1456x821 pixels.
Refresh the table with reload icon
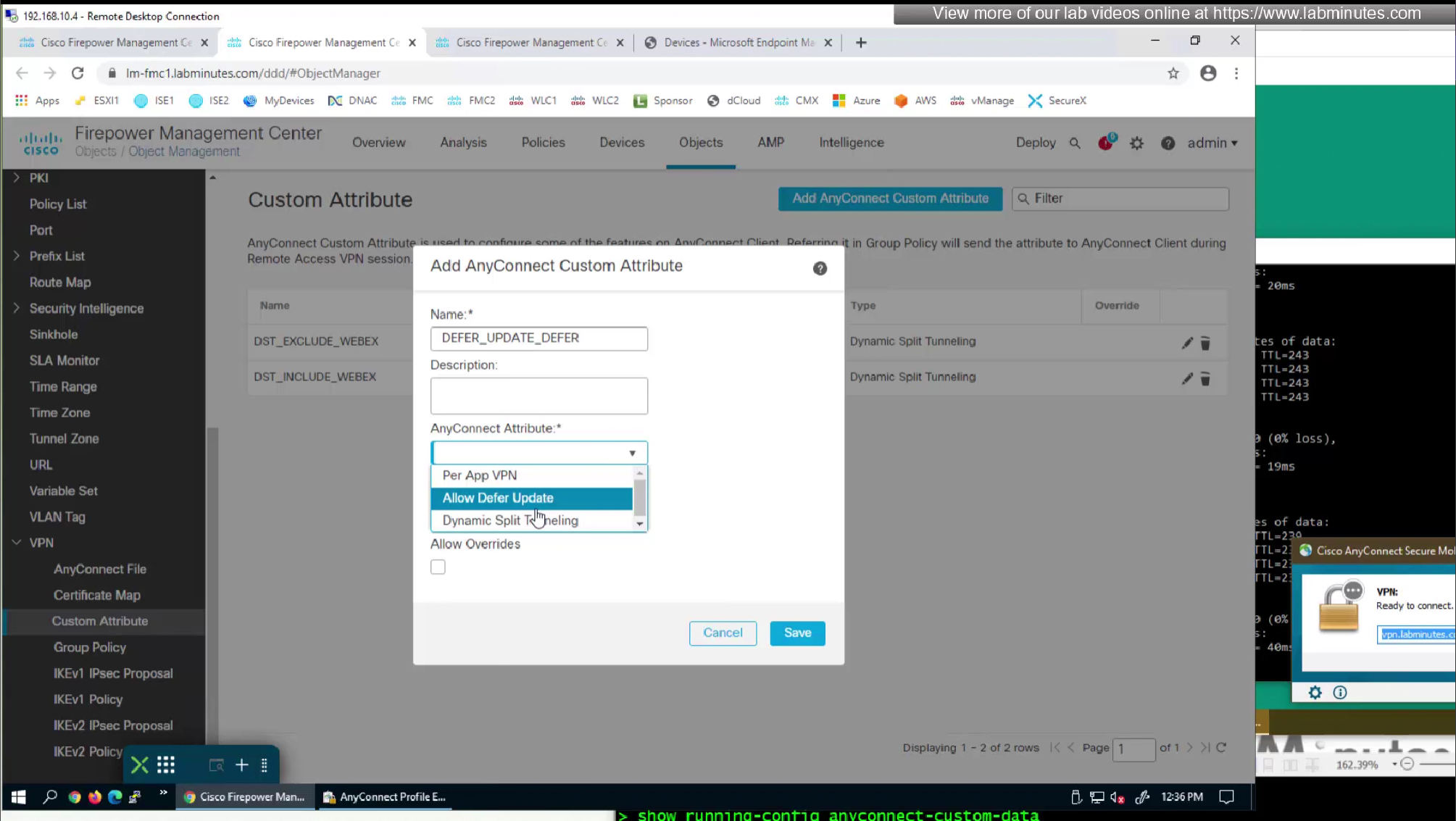[x=1221, y=747]
